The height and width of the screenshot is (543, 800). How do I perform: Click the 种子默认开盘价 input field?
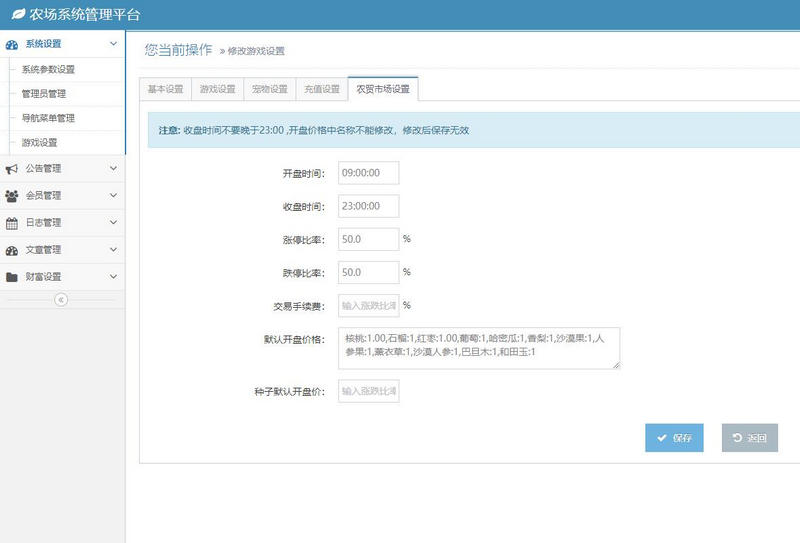(368, 391)
